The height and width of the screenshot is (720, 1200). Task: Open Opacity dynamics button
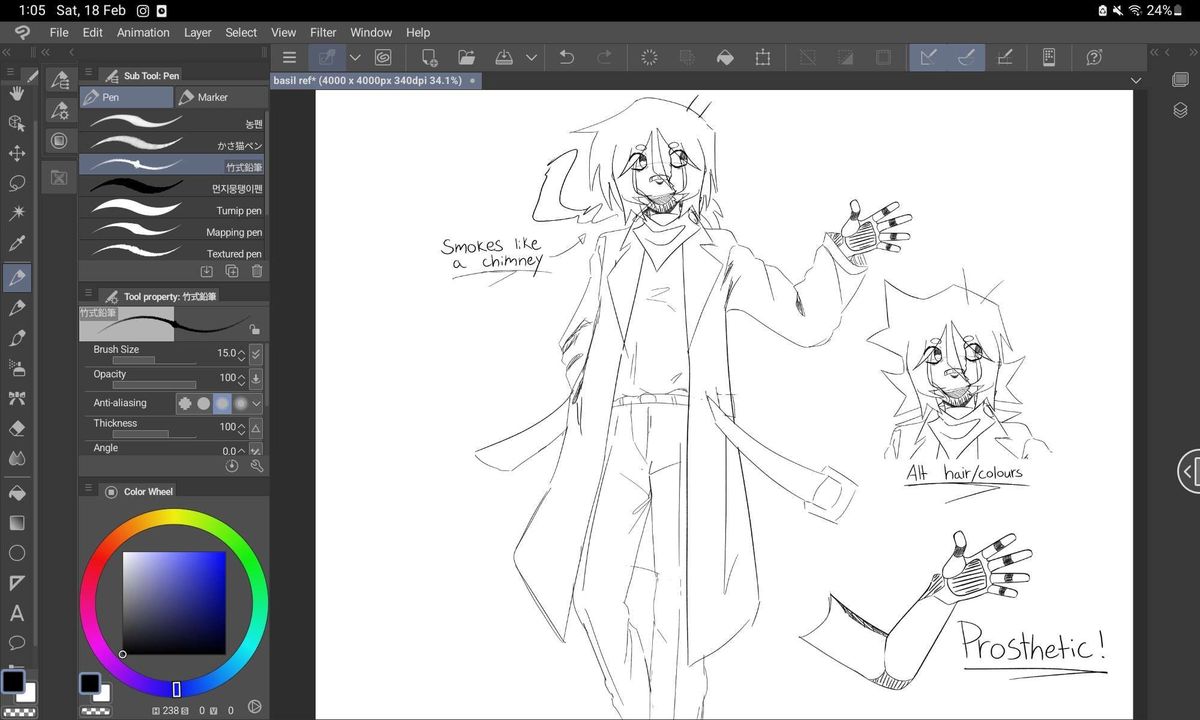(256, 378)
